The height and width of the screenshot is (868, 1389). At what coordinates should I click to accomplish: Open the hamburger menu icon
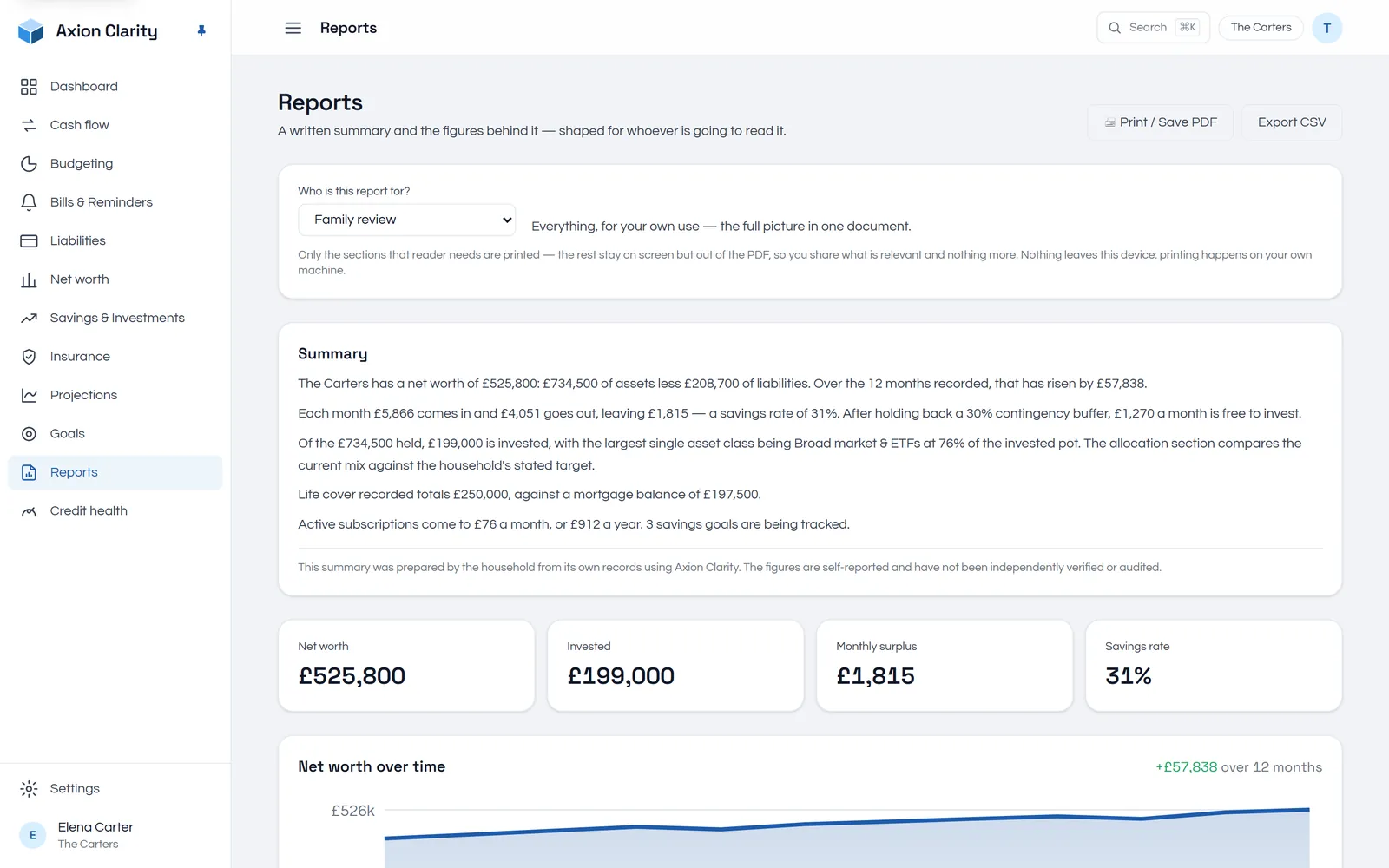293,28
